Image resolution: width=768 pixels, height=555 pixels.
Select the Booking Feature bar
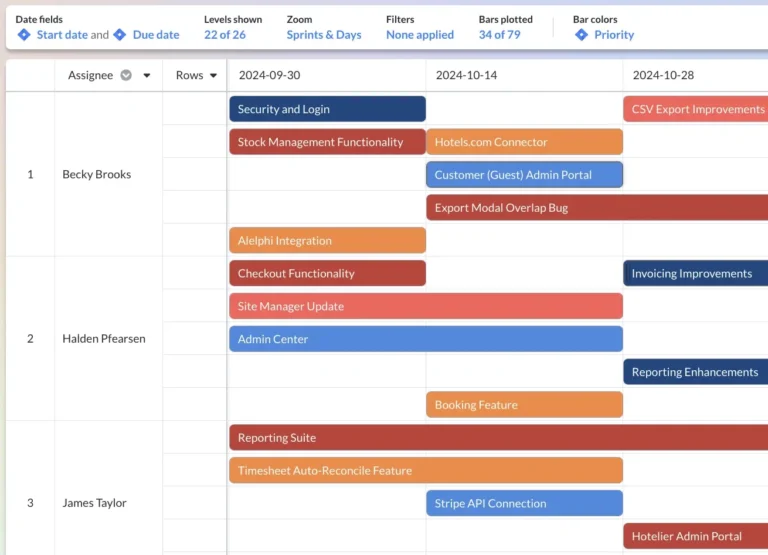525,404
